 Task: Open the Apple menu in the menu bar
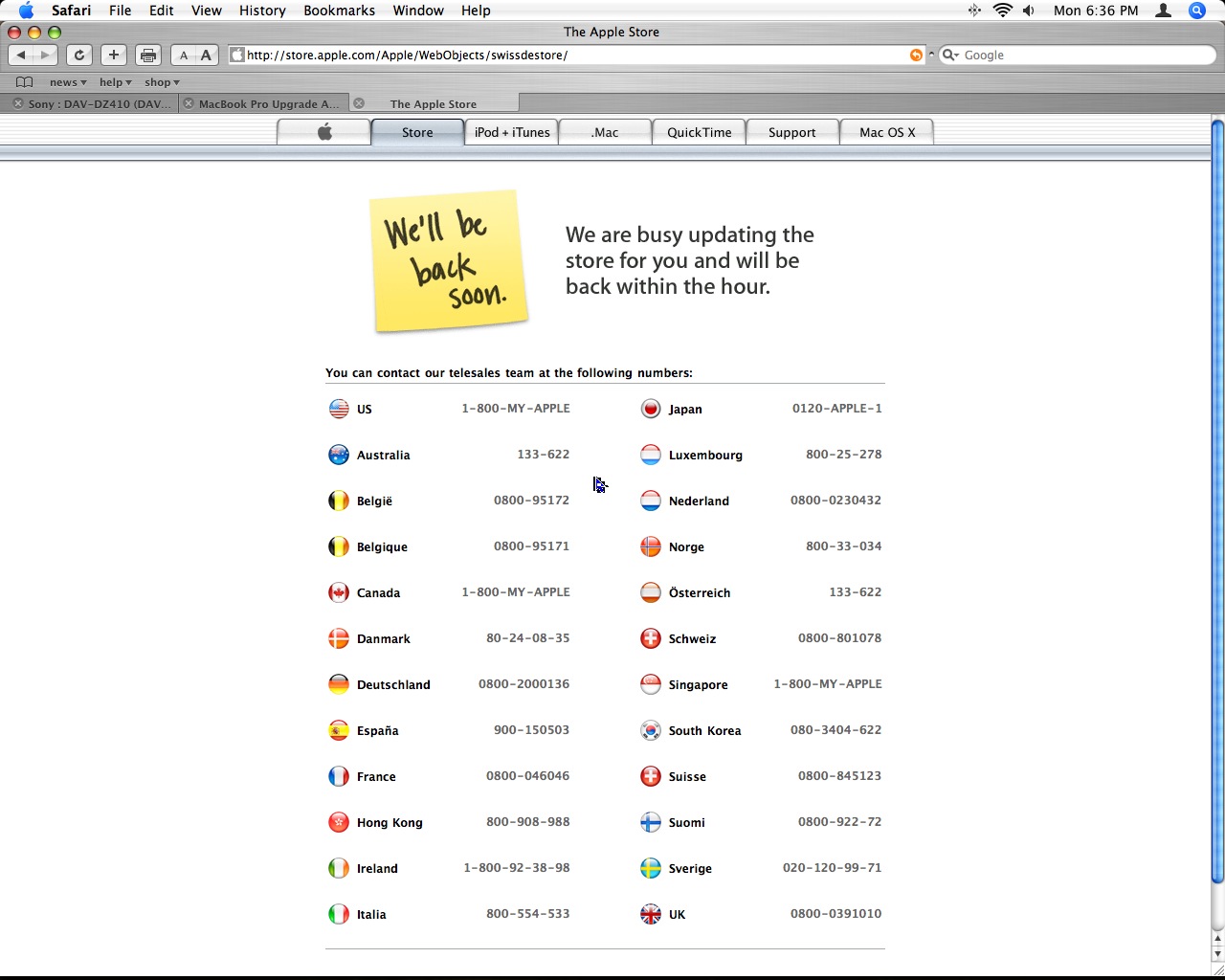coord(26,11)
